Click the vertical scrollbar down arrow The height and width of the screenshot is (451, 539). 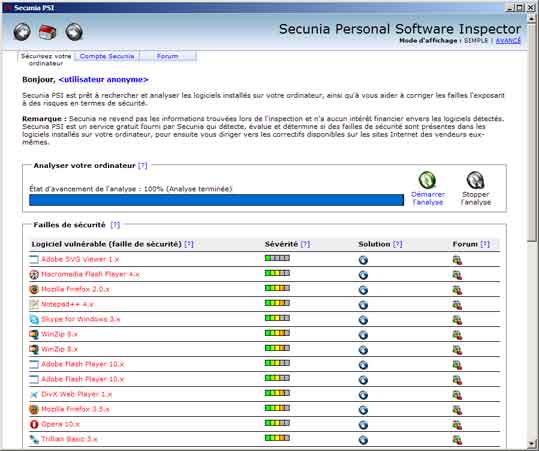tap(532, 443)
